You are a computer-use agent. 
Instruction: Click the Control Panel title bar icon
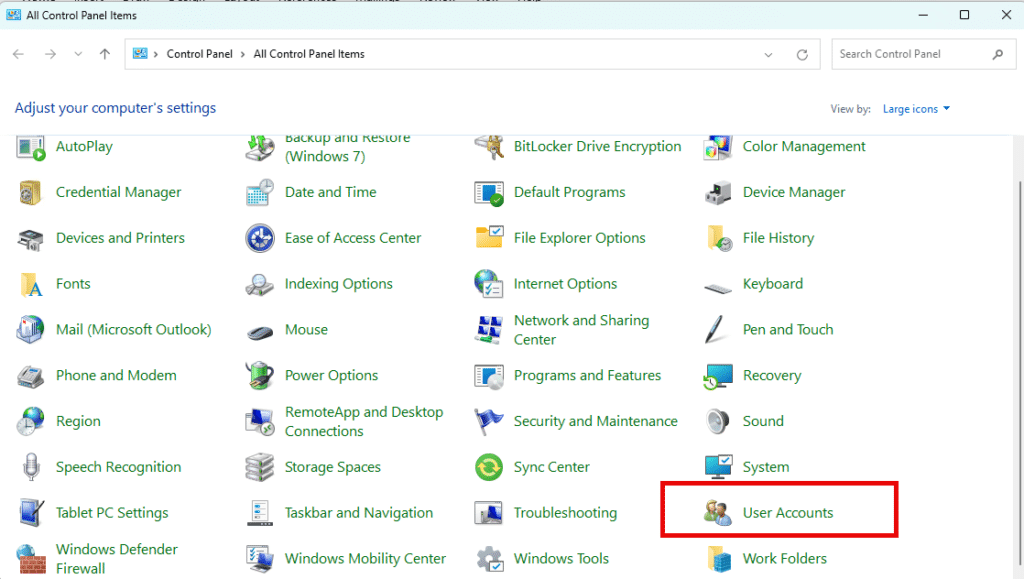[14, 15]
